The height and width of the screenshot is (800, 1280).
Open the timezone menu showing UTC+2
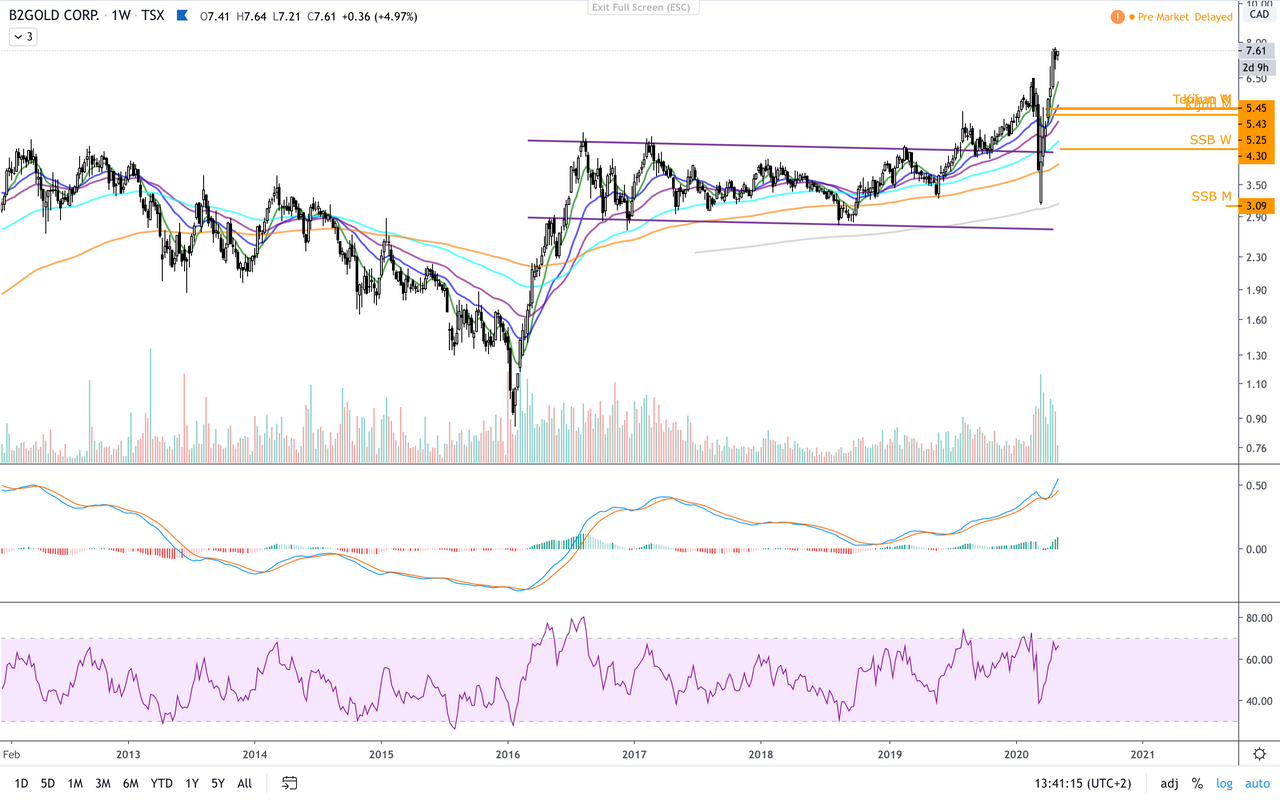click(x=1085, y=783)
